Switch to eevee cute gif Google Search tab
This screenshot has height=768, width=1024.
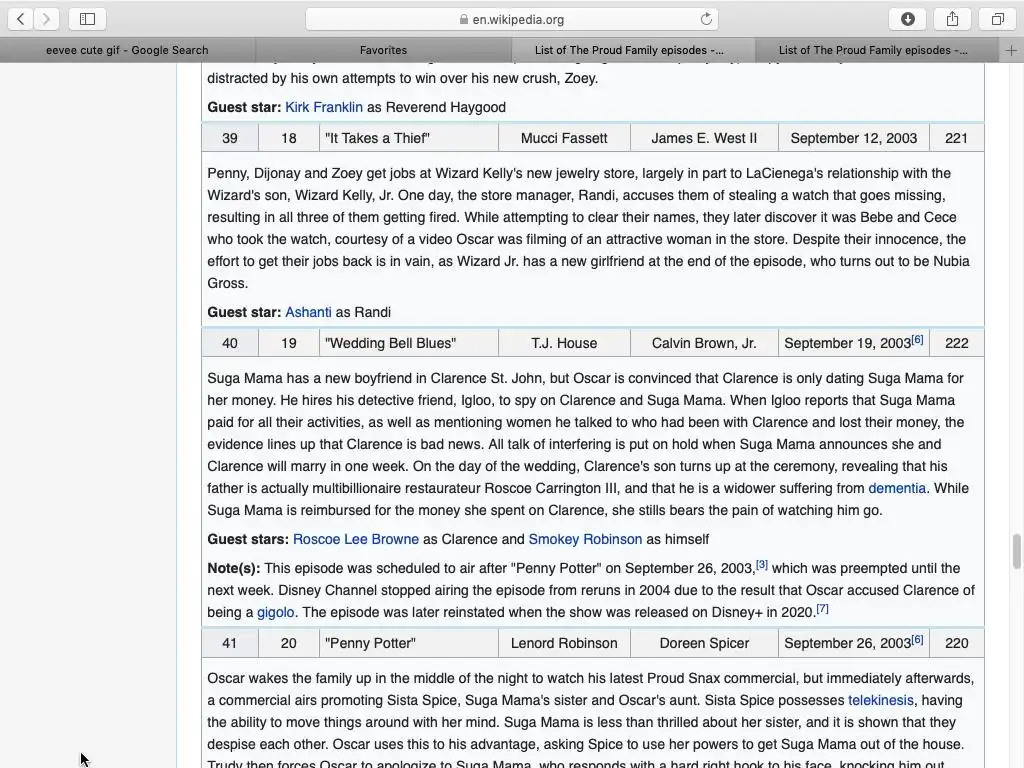[127, 50]
